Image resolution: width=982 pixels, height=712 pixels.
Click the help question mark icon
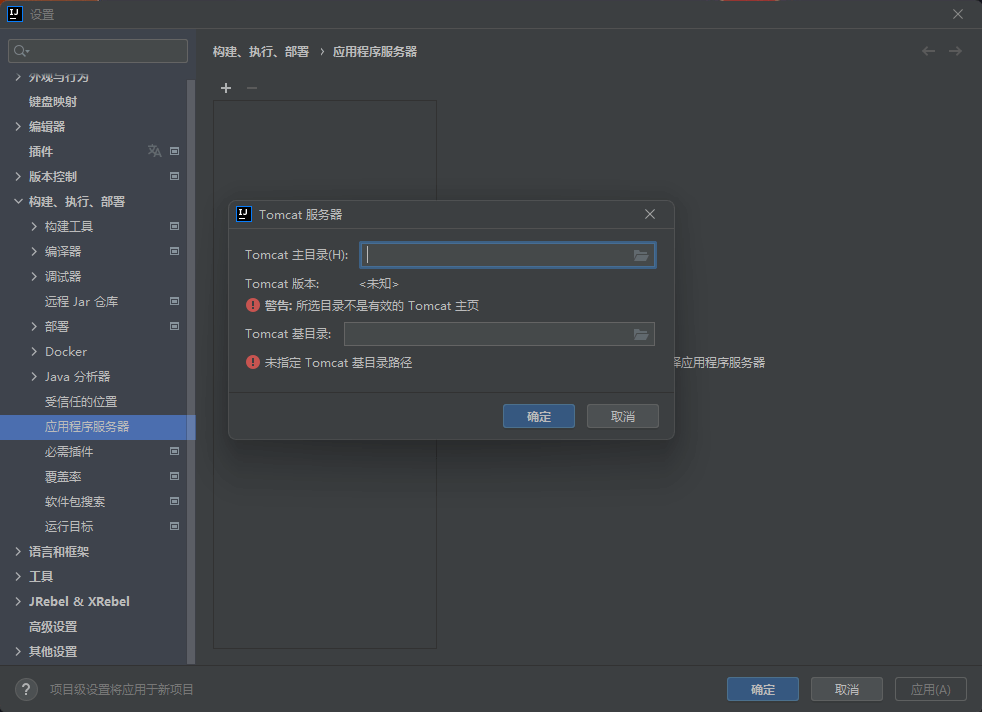click(x=26, y=689)
